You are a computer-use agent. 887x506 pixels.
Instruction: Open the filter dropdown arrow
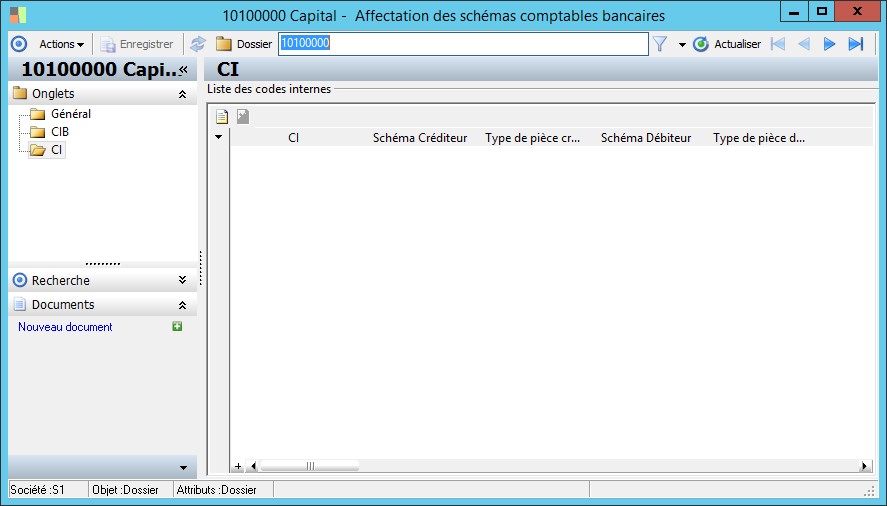click(x=682, y=45)
